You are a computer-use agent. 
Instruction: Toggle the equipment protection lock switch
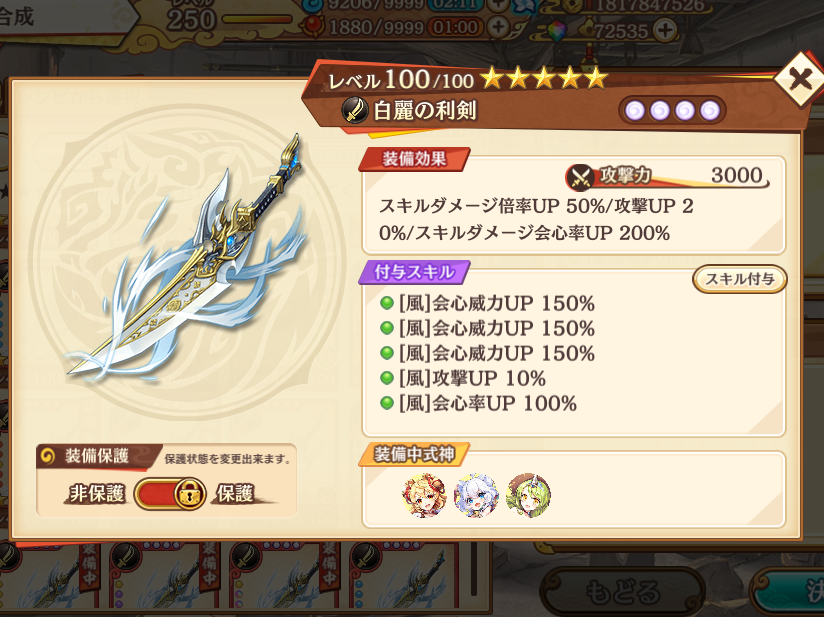pos(171,493)
